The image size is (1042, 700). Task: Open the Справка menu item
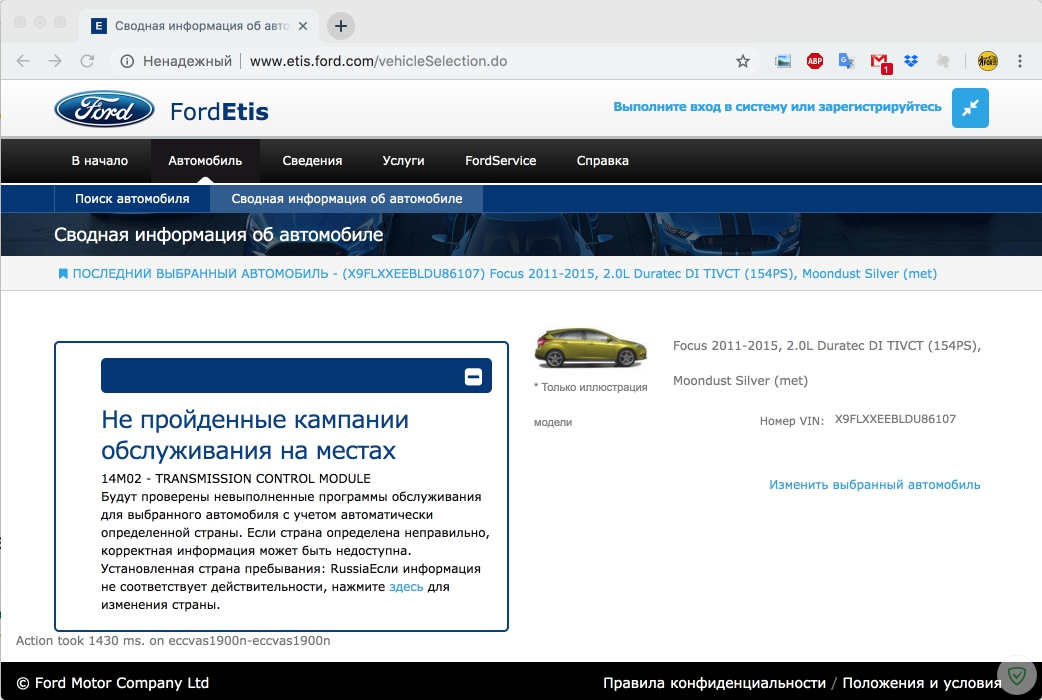click(603, 161)
